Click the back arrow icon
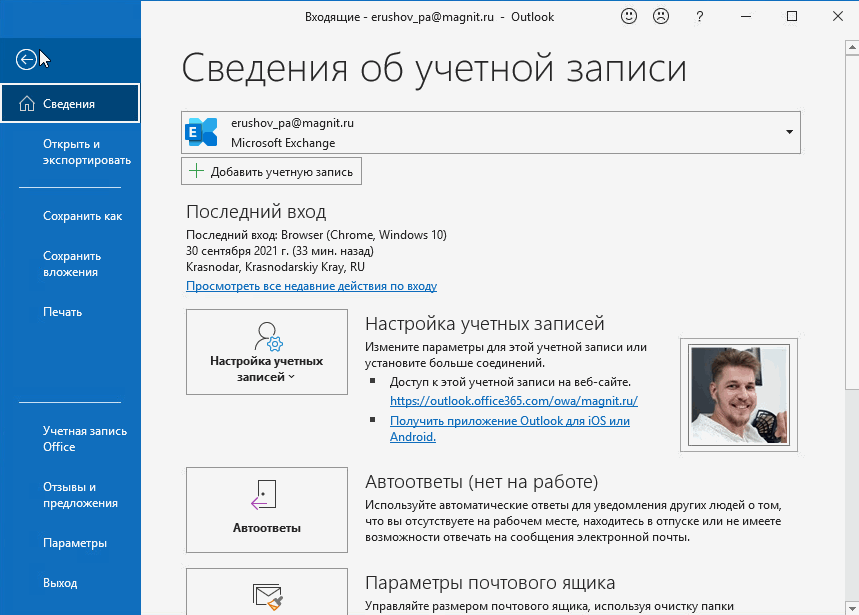This screenshot has width=859, height=615. pyautogui.click(x=26, y=59)
